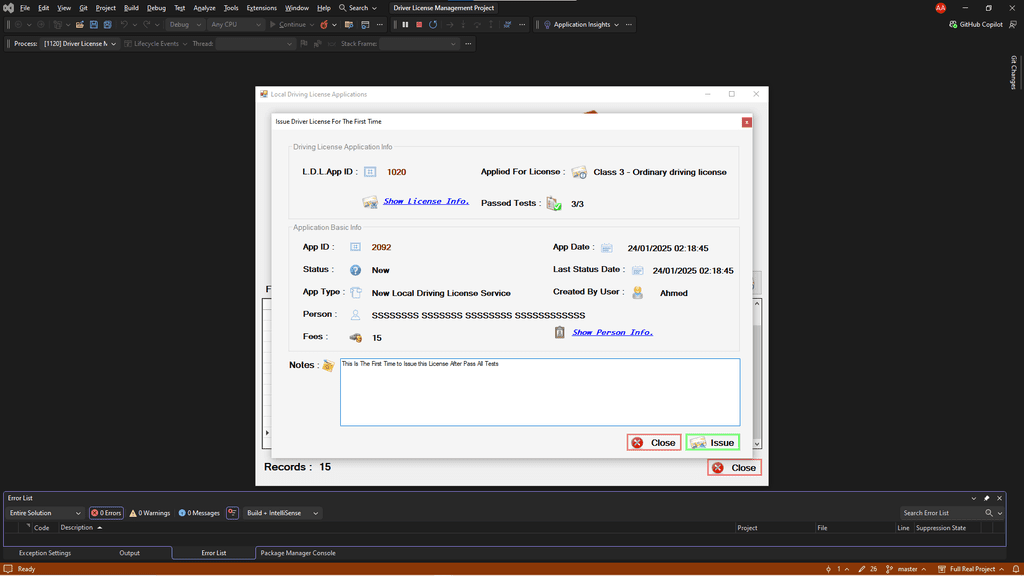Click the Show License Info link

[426, 201]
